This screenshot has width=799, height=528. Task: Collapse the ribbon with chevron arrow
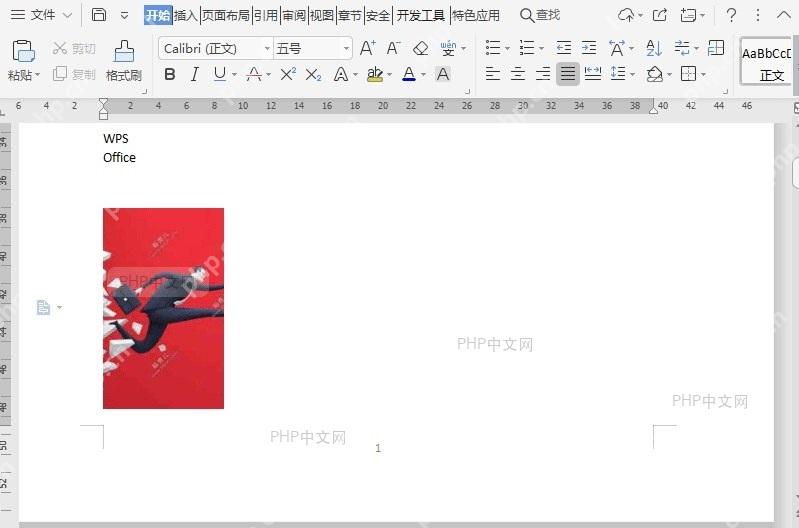coord(784,15)
